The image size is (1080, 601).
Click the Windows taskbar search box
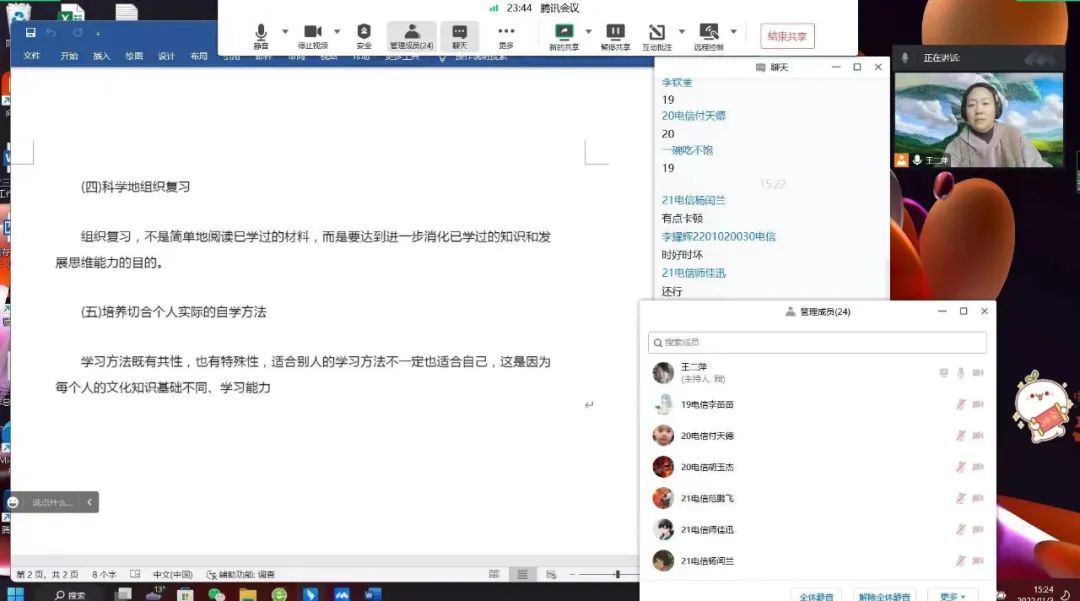click(71, 595)
